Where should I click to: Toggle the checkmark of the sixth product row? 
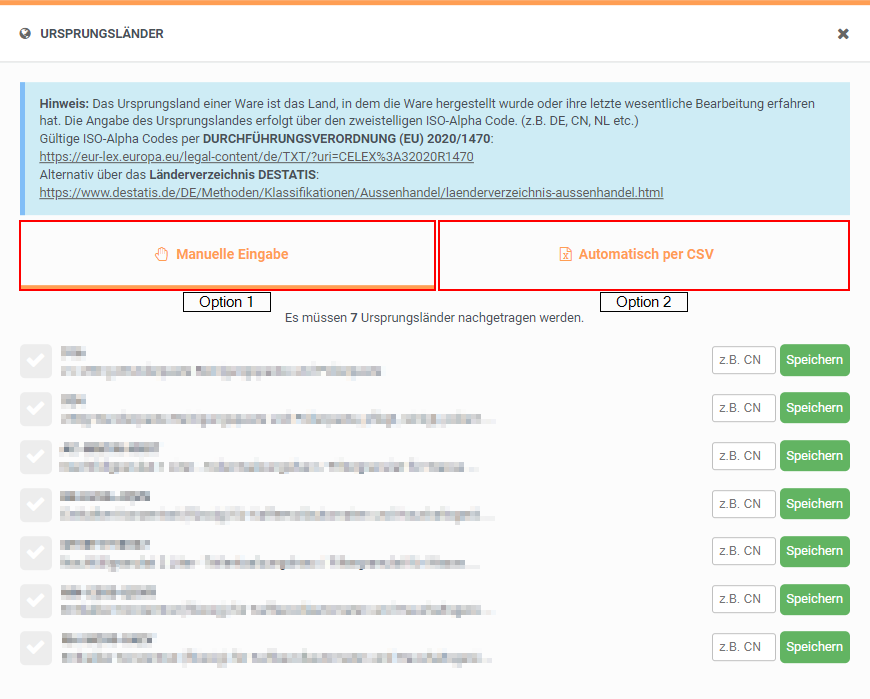coord(36,600)
